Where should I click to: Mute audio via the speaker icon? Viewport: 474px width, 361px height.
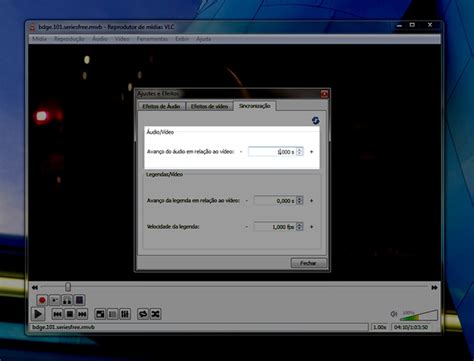click(394, 314)
